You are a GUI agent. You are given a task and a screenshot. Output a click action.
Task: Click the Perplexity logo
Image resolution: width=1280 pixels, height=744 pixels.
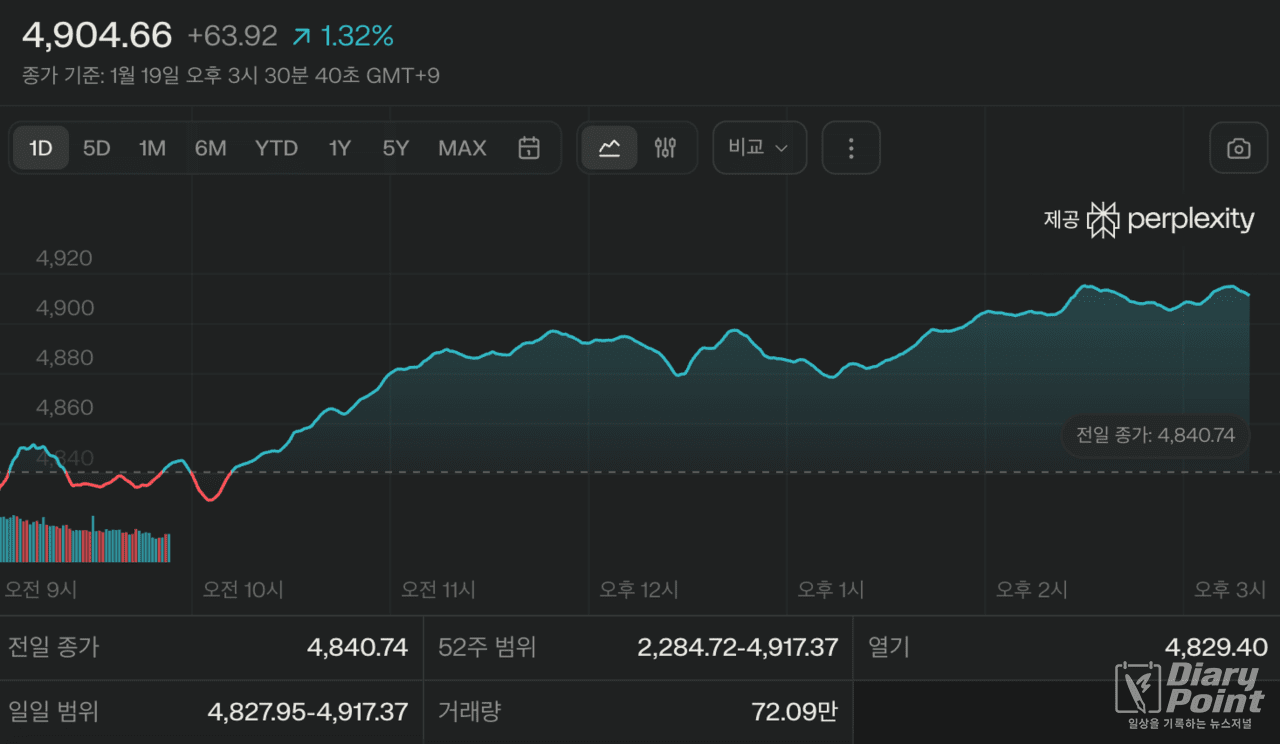tap(1171, 219)
